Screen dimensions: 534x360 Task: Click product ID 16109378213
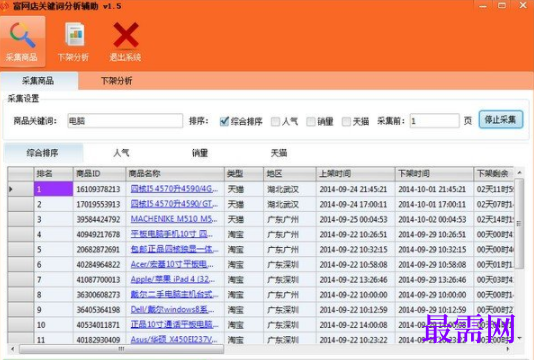pyautogui.click(x=98, y=189)
